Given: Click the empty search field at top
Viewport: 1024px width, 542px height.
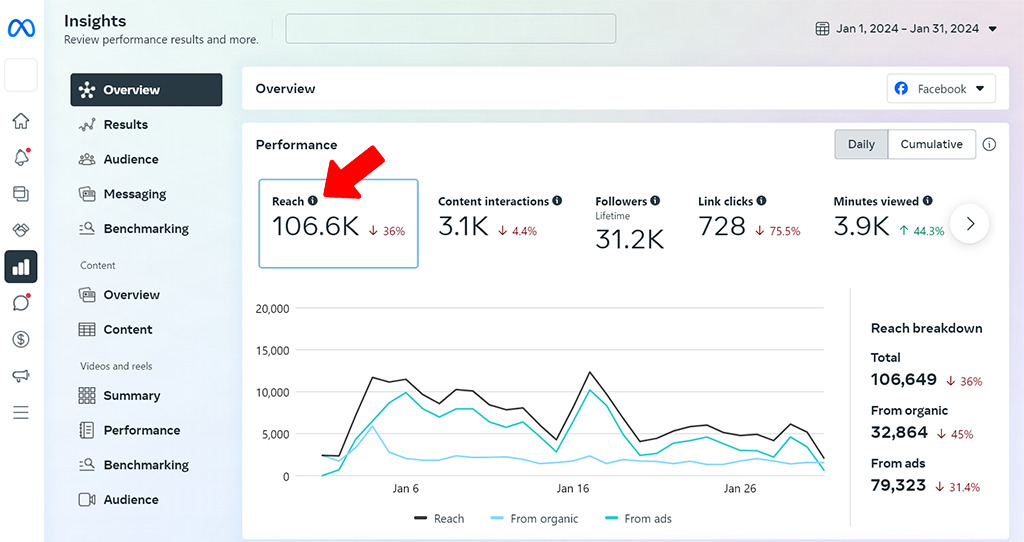Looking at the screenshot, I should tap(450, 29).
